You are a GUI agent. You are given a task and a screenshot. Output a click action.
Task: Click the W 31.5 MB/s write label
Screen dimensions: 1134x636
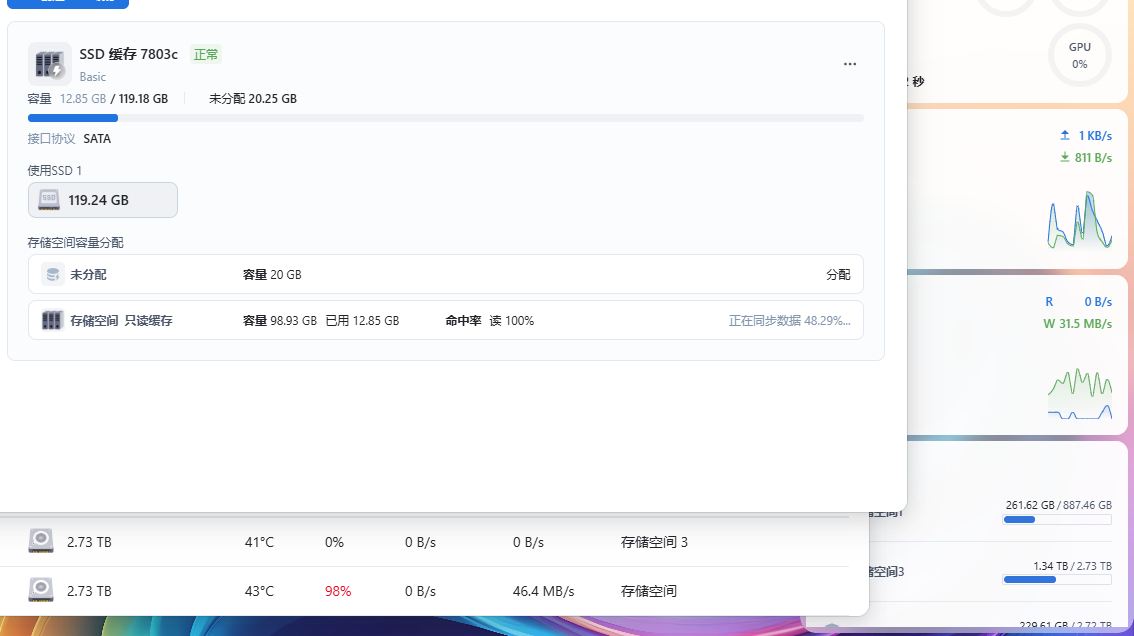[1077, 323]
